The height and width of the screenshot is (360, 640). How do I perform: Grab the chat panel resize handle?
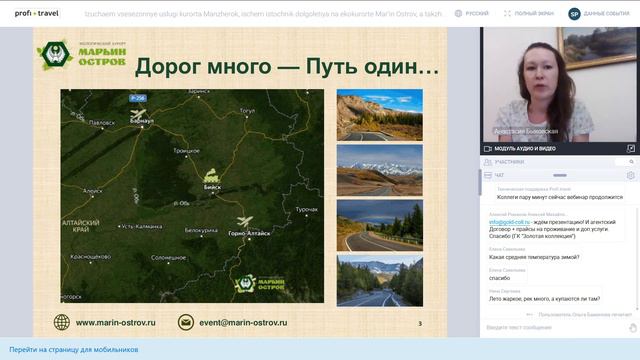pyautogui.click(x=560, y=176)
